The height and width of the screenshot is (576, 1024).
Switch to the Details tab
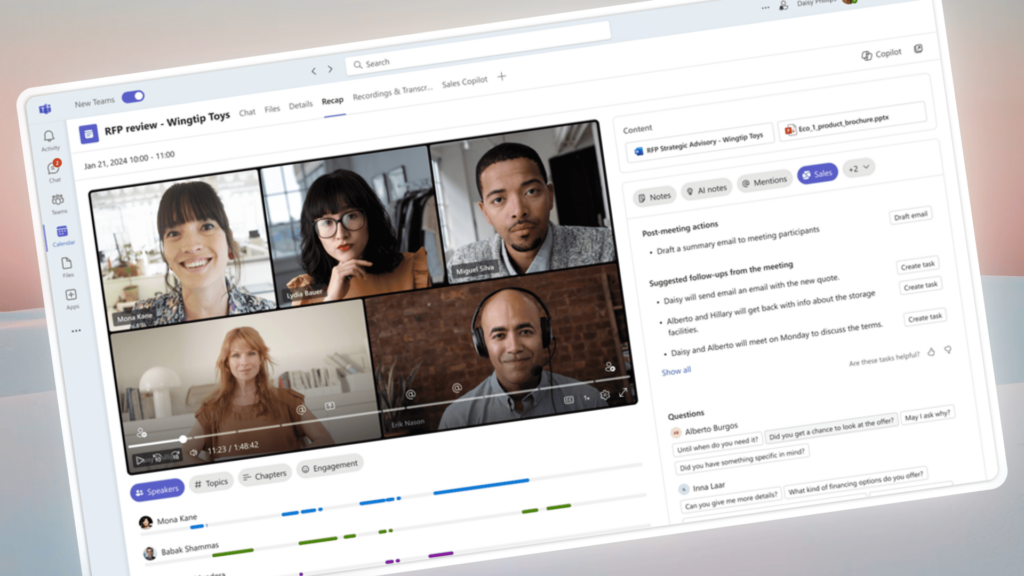(x=300, y=105)
